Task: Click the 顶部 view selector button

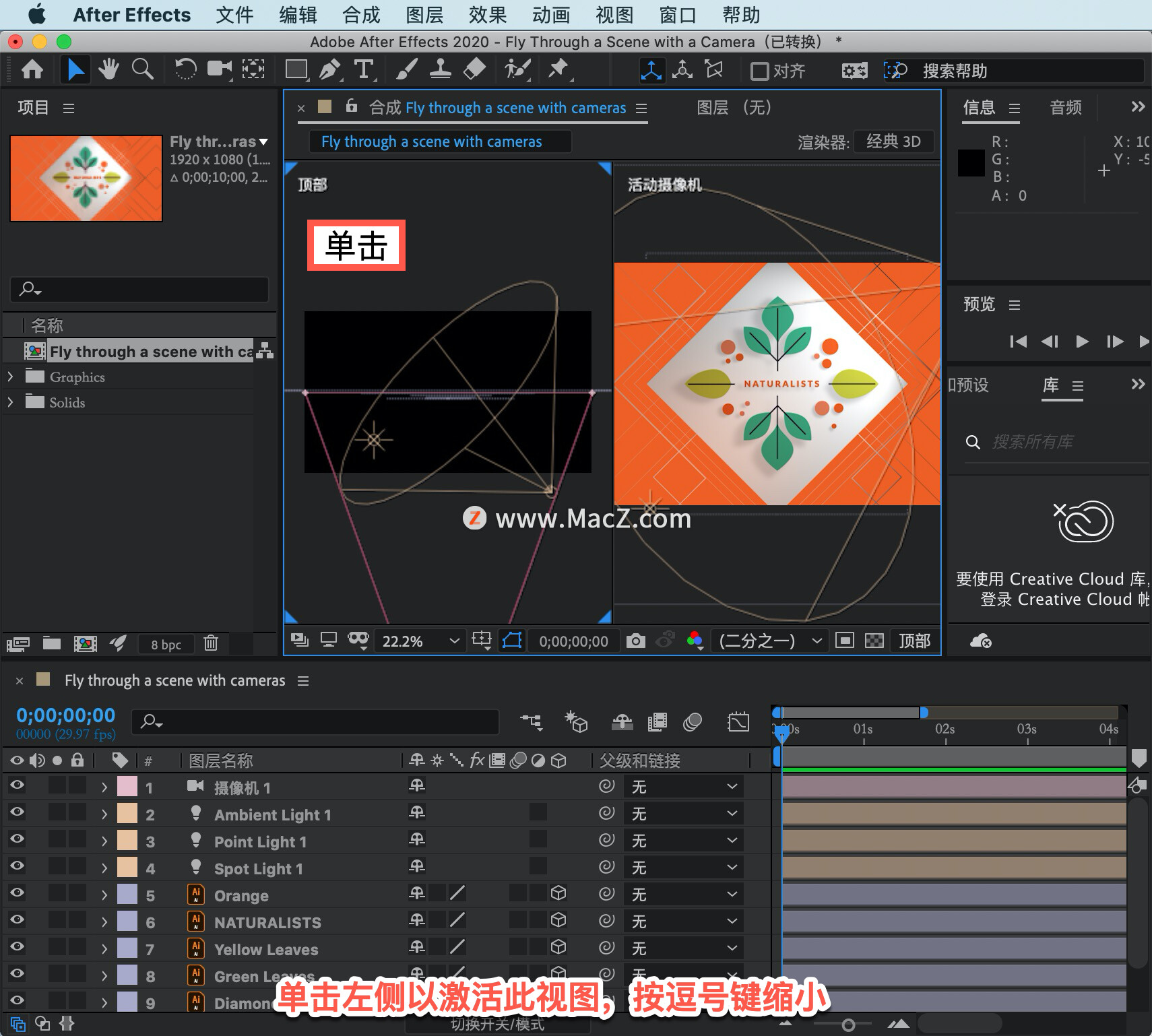Action: click(x=914, y=641)
